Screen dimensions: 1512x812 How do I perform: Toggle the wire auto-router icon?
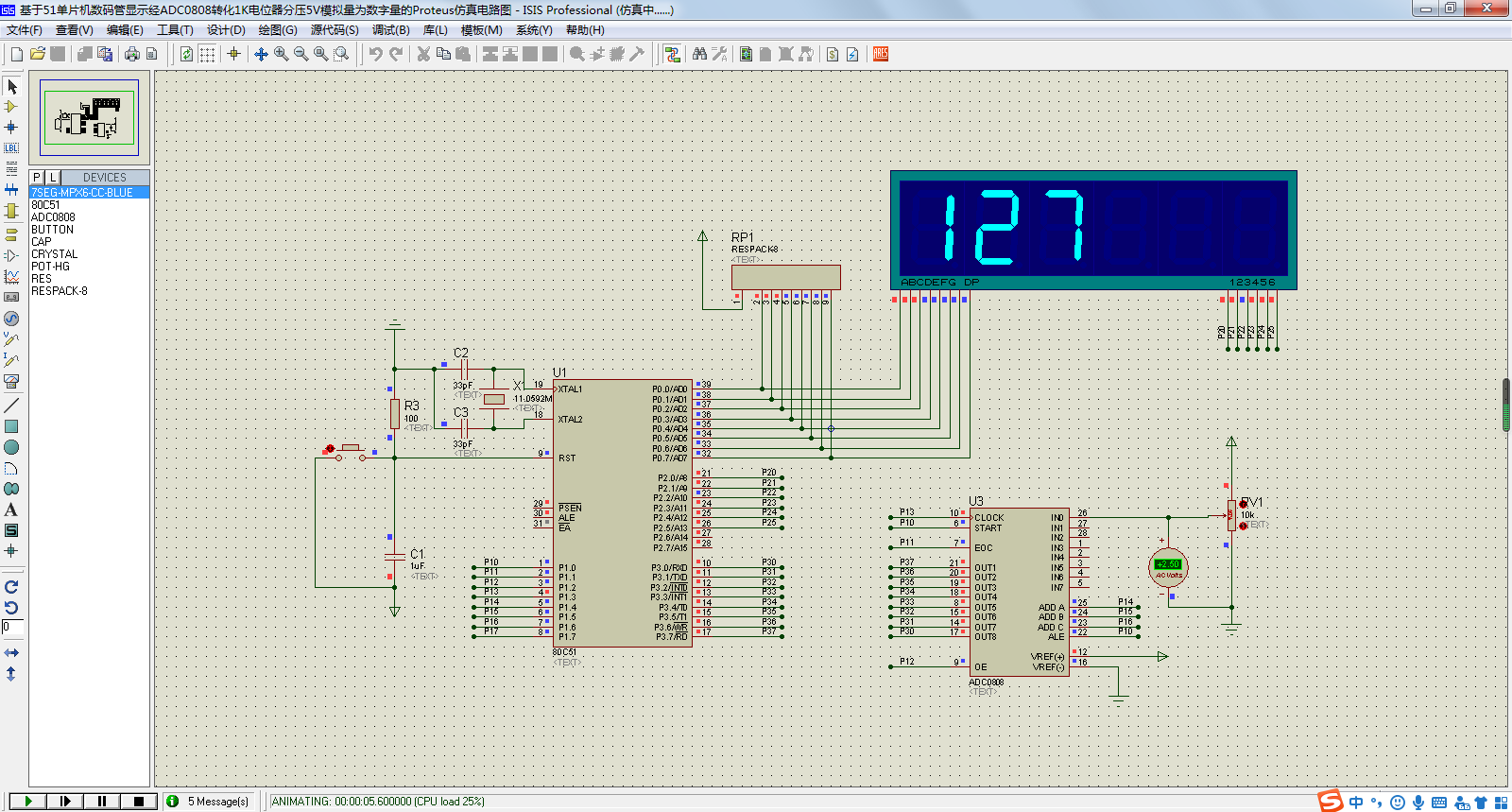672,54
